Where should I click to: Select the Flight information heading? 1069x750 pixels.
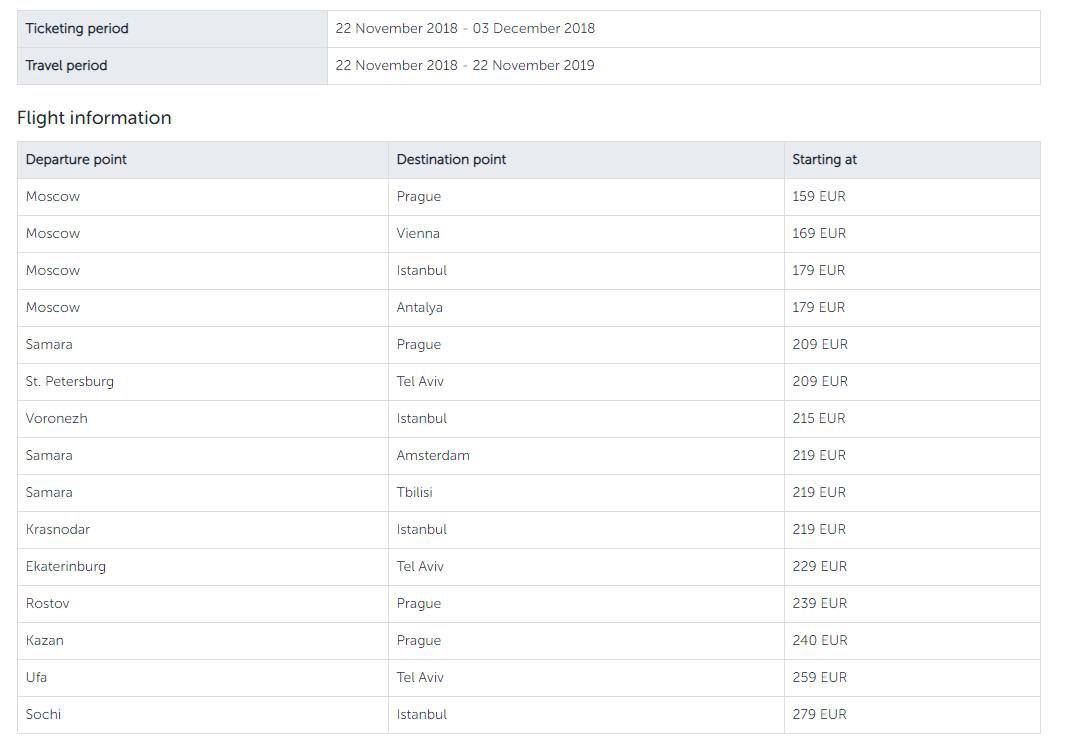click(94, 118)
